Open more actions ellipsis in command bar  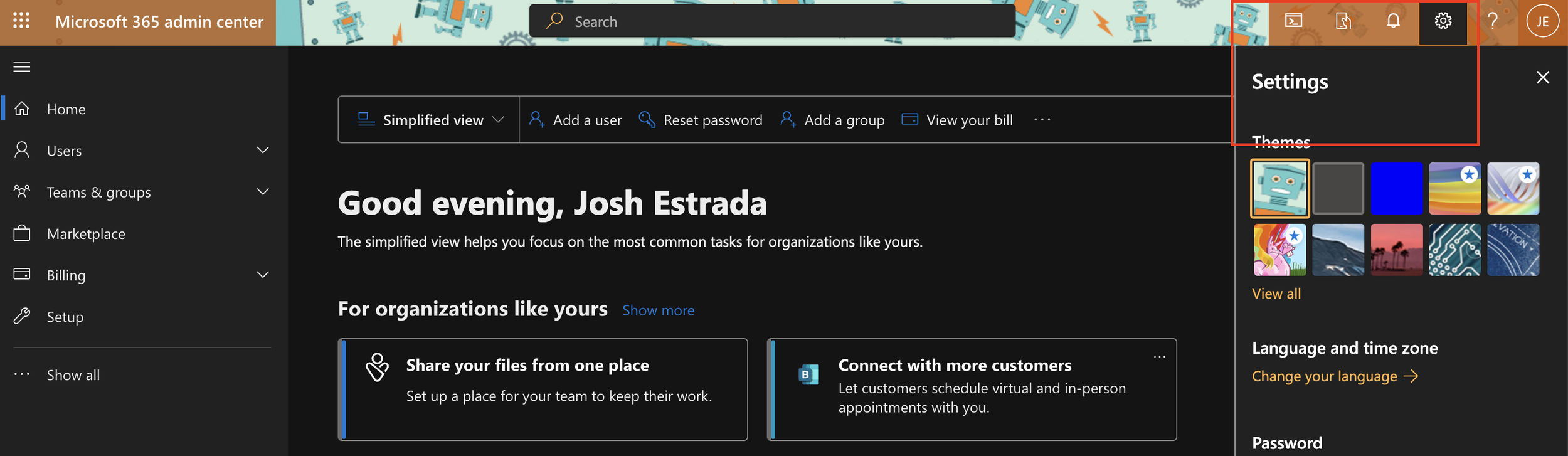pyautogui.click(x=1042, y=119)
